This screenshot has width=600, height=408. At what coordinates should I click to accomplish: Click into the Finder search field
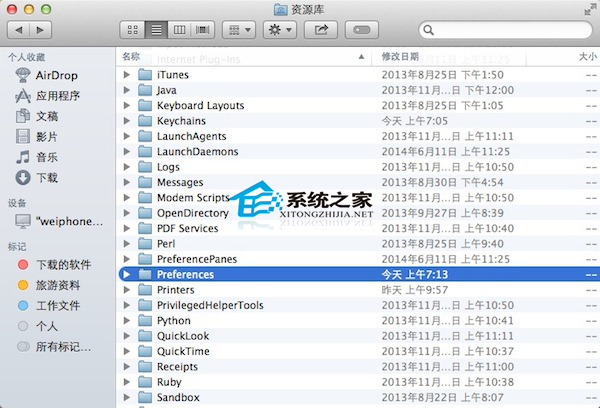(x=505, y=30)
